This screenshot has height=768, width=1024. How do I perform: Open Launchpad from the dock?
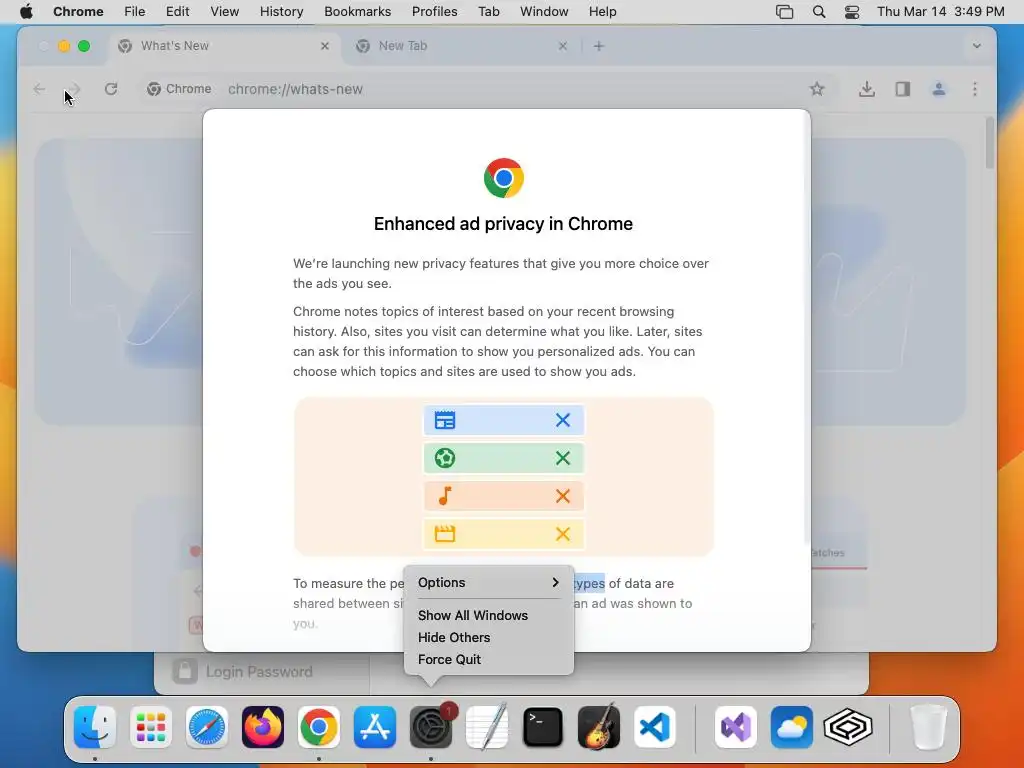point(151,726)
